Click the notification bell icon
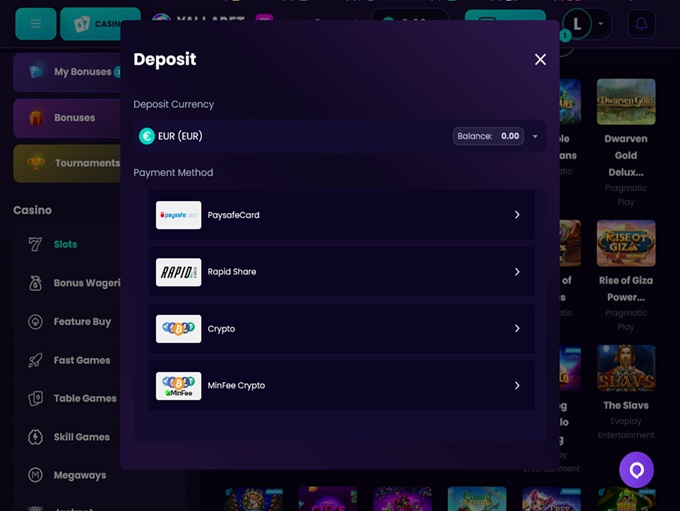Image resolution: width=680 pixels, height=511 pixels. [641, 24]
